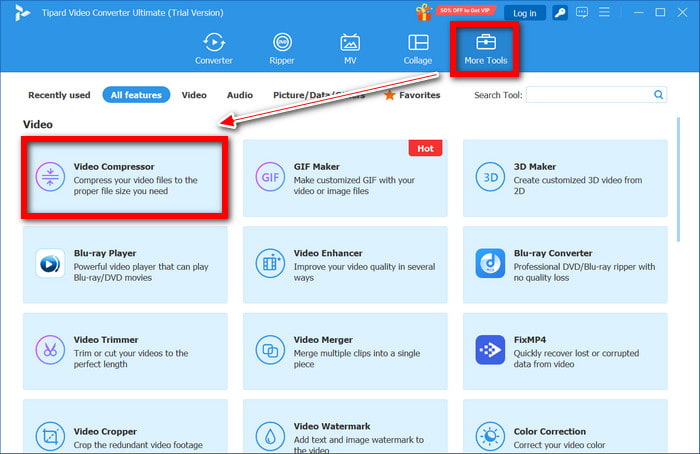The image size is (700, 454).
Task: Select the Color Correction tool
Action: pyautogui.click(x=565, y=436)
